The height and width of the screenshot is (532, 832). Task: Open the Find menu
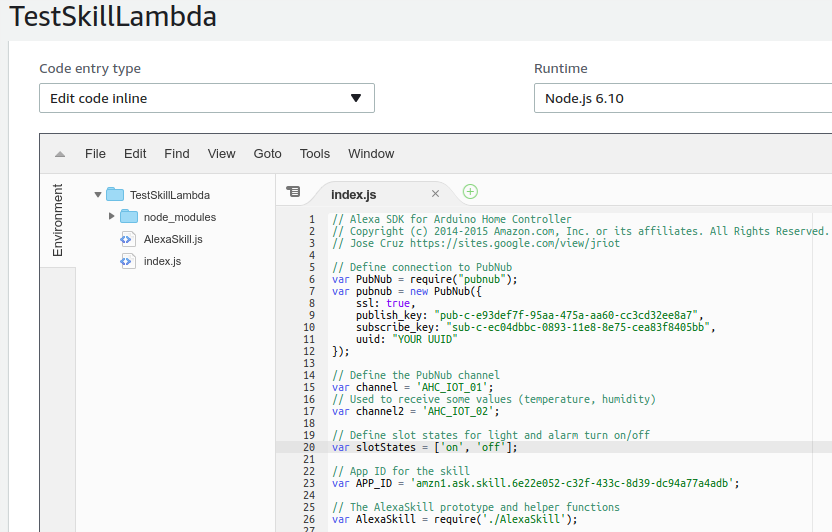point(177,154)
